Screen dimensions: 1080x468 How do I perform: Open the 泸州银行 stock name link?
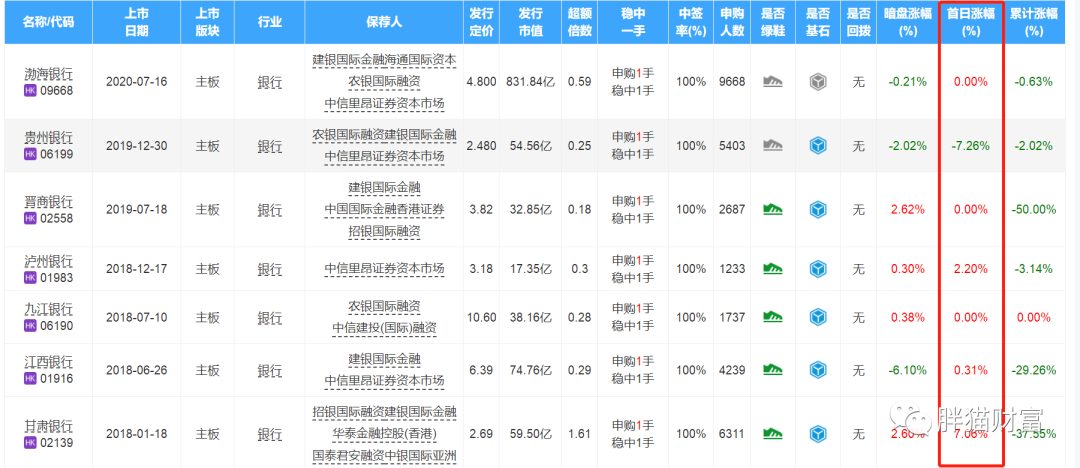coord(48,261)
